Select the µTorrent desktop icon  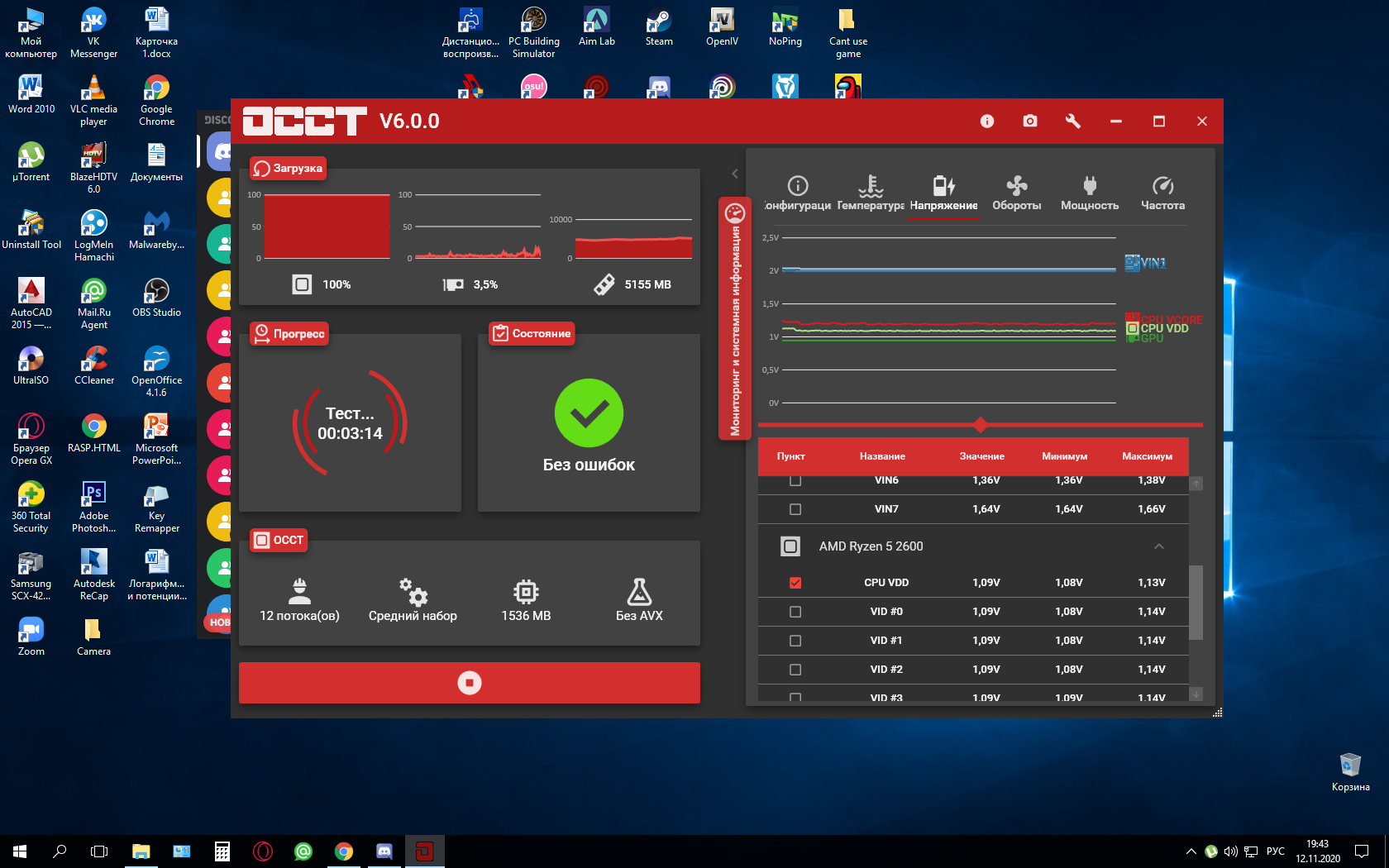click(x=31, y=162)
